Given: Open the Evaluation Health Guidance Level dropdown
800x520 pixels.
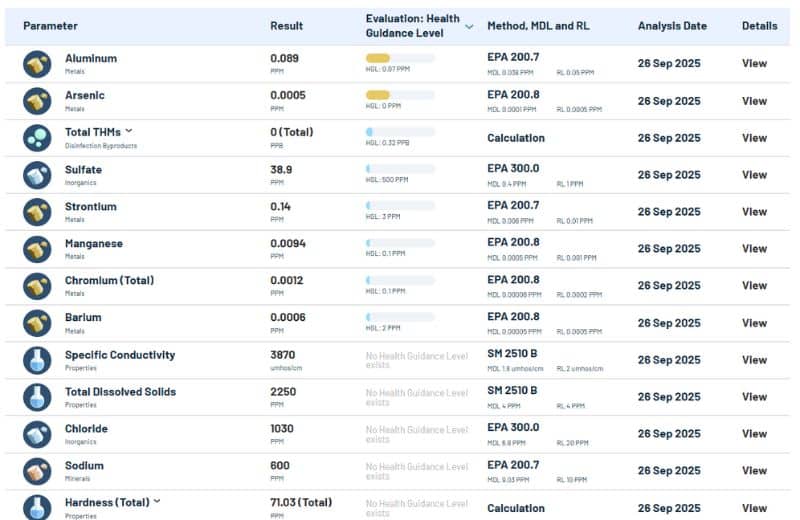Looking at the screenshot, I should coord(469,26).
